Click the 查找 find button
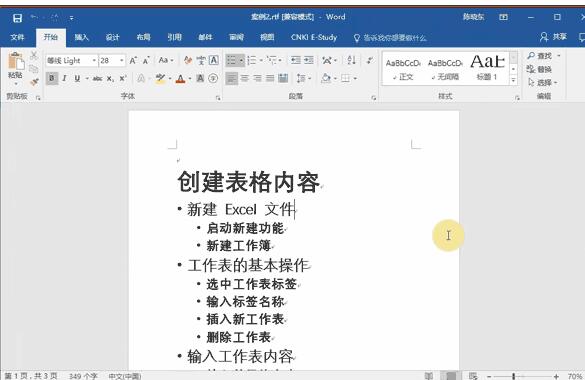The height and width of the screenshot is (380, 585). click(x=539, y=56)
